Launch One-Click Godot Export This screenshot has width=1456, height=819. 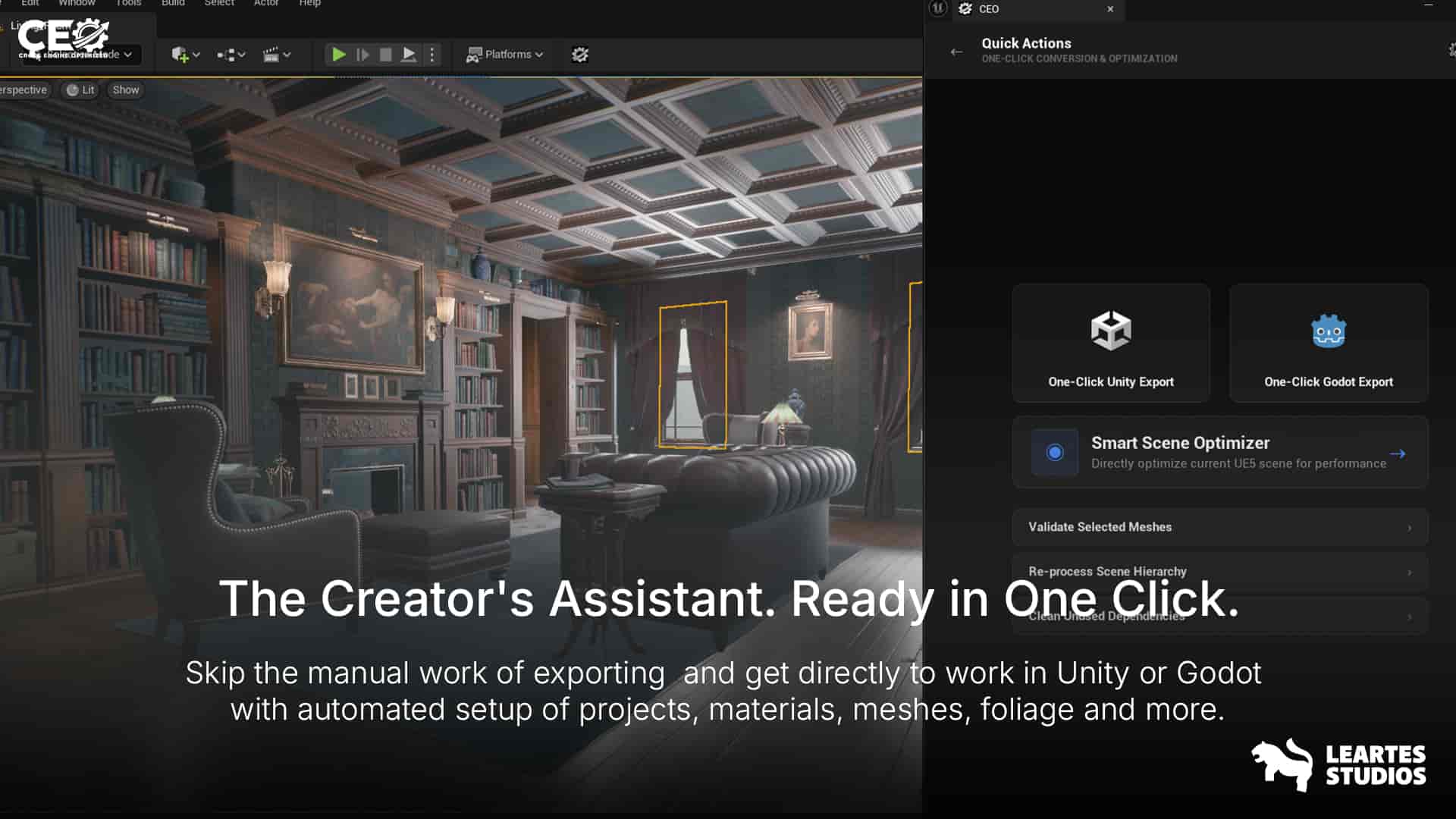point(1329,343)
